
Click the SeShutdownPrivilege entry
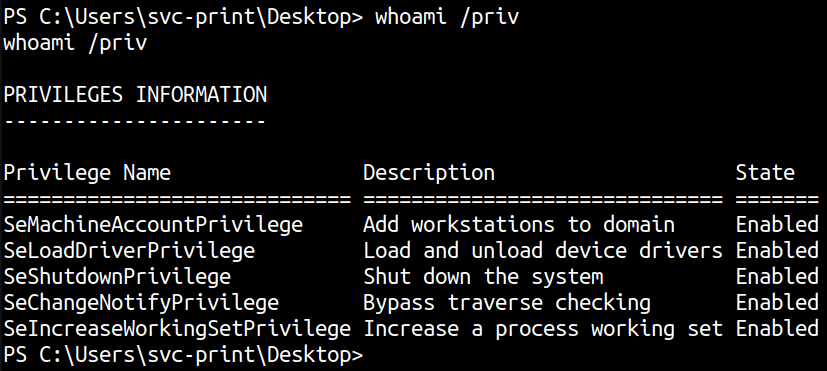(117, 277)
